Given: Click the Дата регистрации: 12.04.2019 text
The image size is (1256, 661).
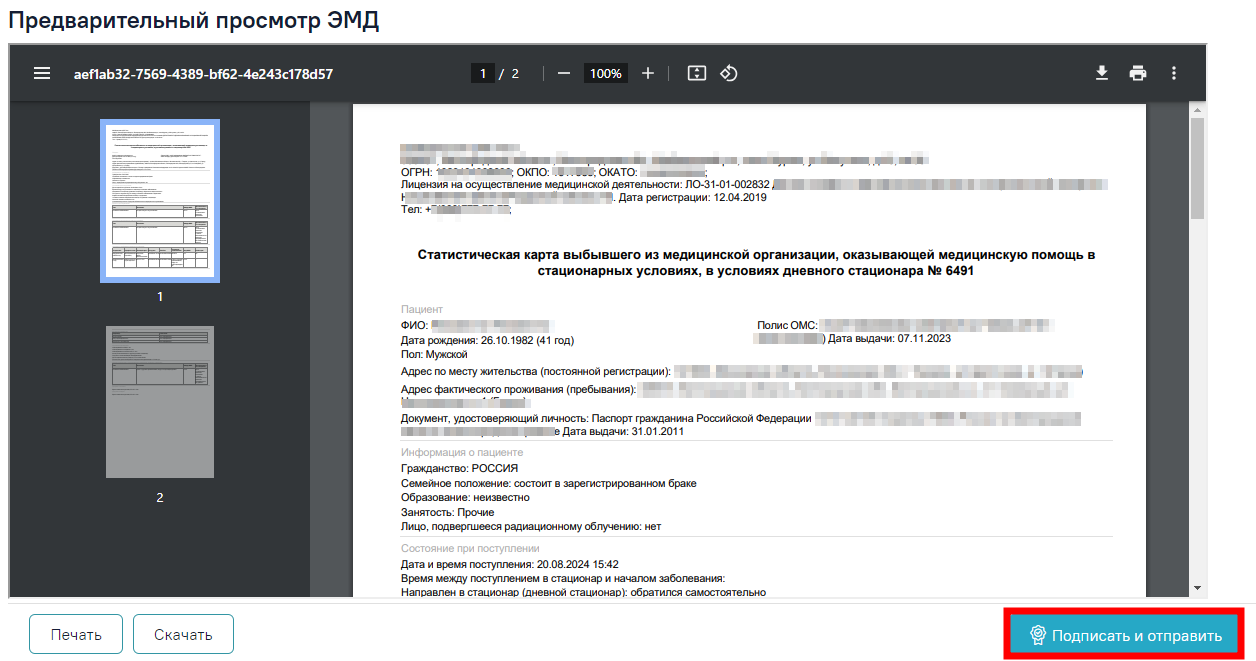Looking at the screenshot, I should tap(693, 197).
